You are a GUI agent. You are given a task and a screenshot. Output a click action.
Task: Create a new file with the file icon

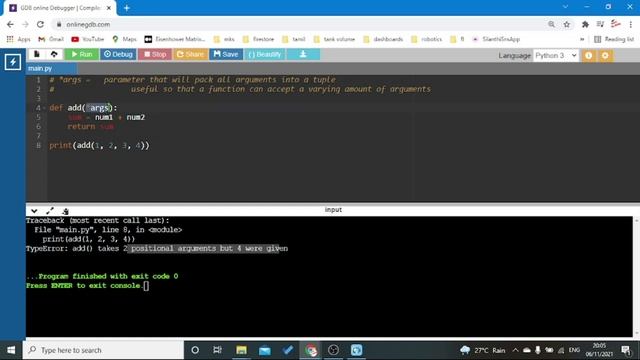pyautogui.click(x=37, y=54)
